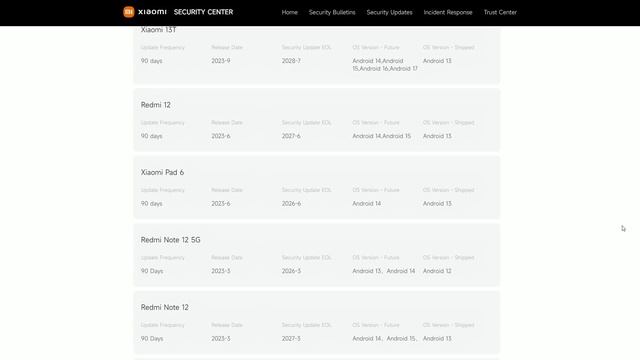Click Redmi Note 12 OS Version Shipped label

(x=449, y=325)
